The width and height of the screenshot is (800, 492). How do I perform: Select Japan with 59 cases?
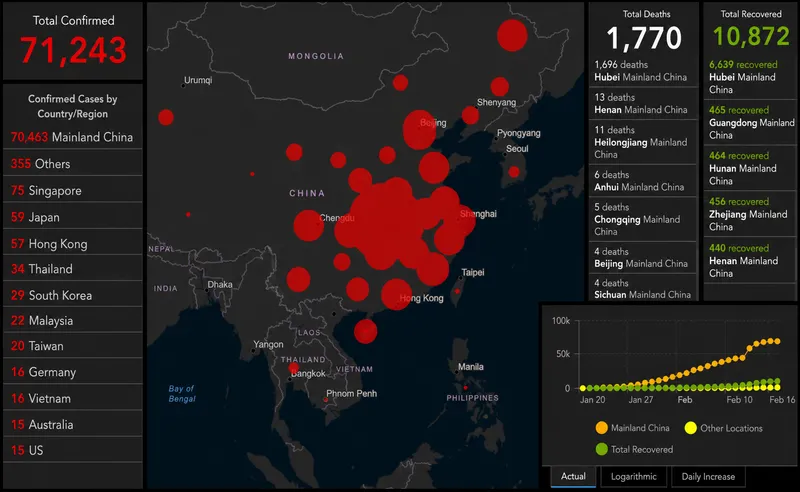point(72,217)
